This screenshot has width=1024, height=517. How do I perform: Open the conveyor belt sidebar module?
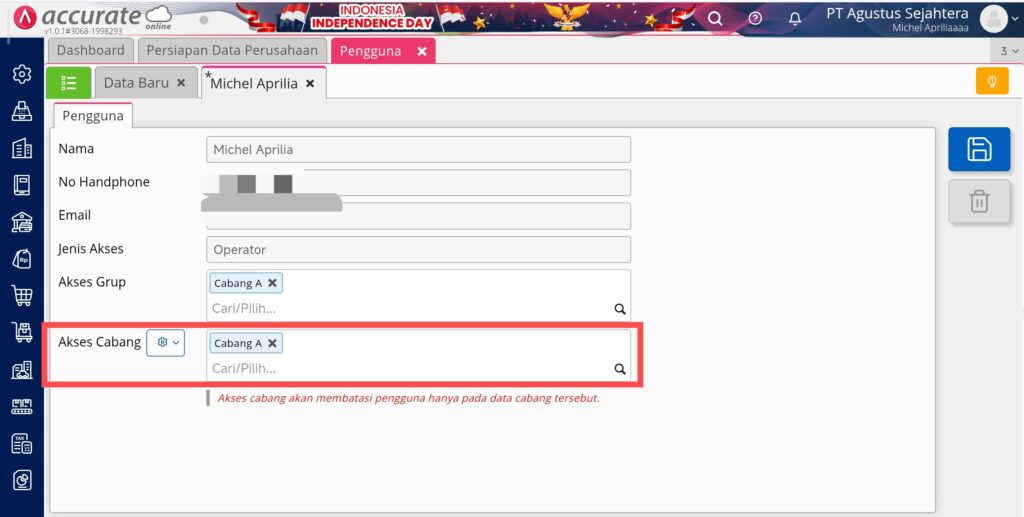click(22, 407)
